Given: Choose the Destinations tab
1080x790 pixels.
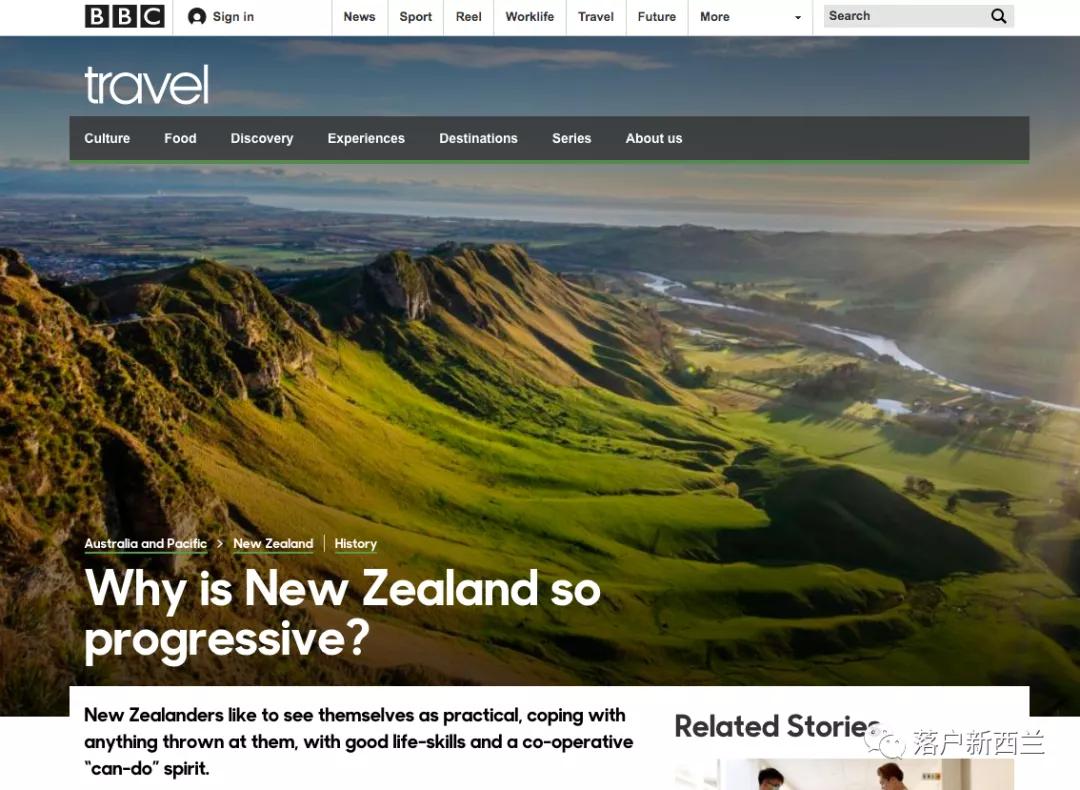Looking at the screenshot, I should pyautogui.click(x=478, y=138).
